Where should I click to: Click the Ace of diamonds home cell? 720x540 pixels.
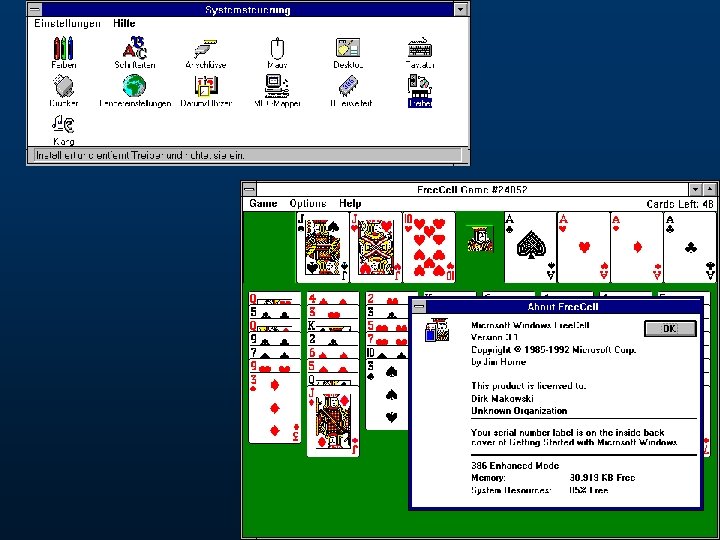coord(637,247)
